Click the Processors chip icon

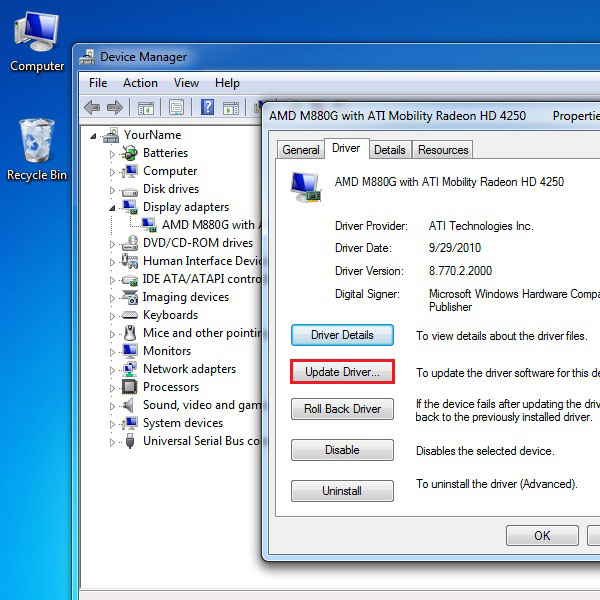point(130,386)
